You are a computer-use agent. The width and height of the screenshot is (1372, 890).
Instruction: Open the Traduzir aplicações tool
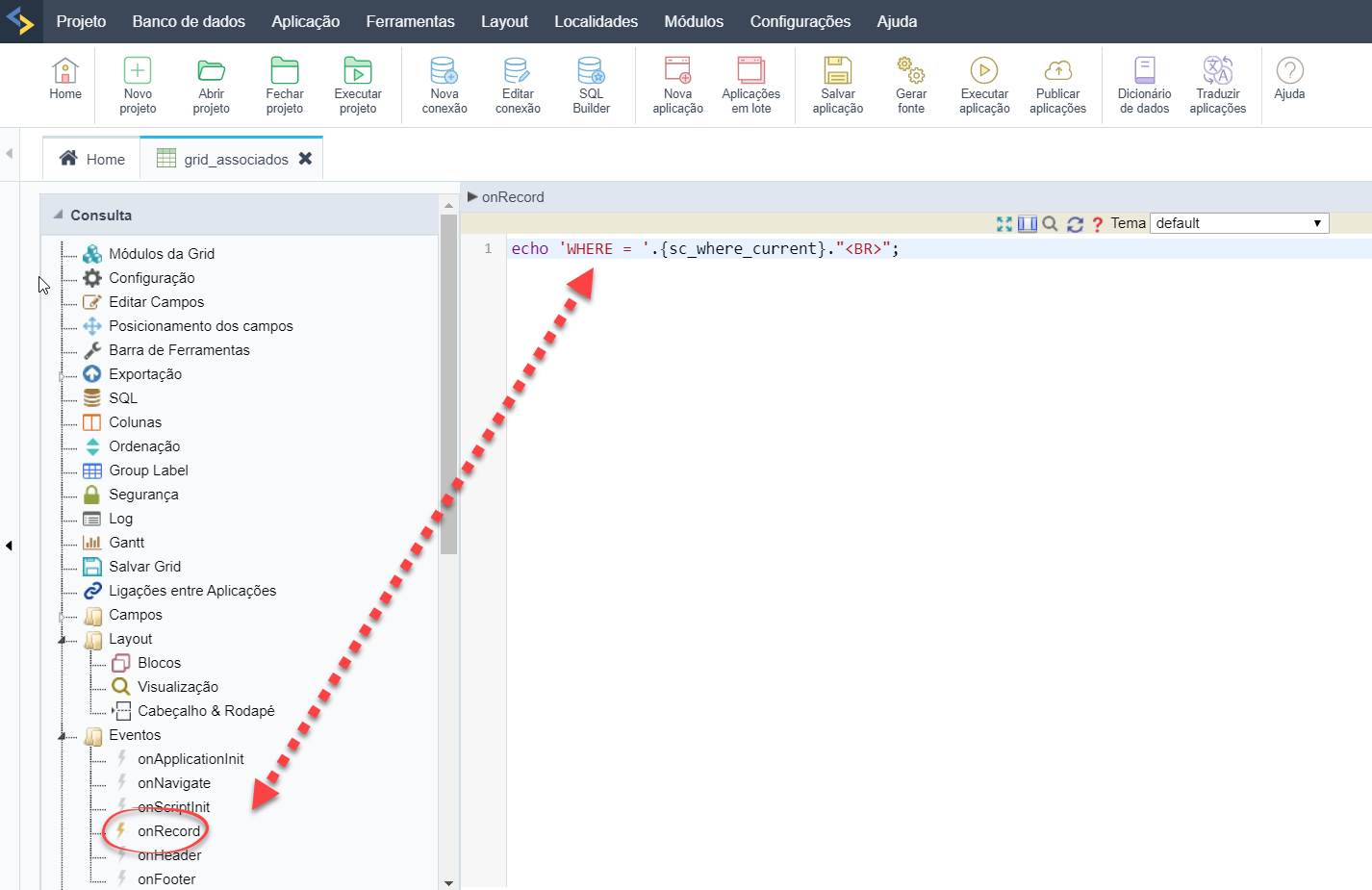click(x=1217, y=86)
